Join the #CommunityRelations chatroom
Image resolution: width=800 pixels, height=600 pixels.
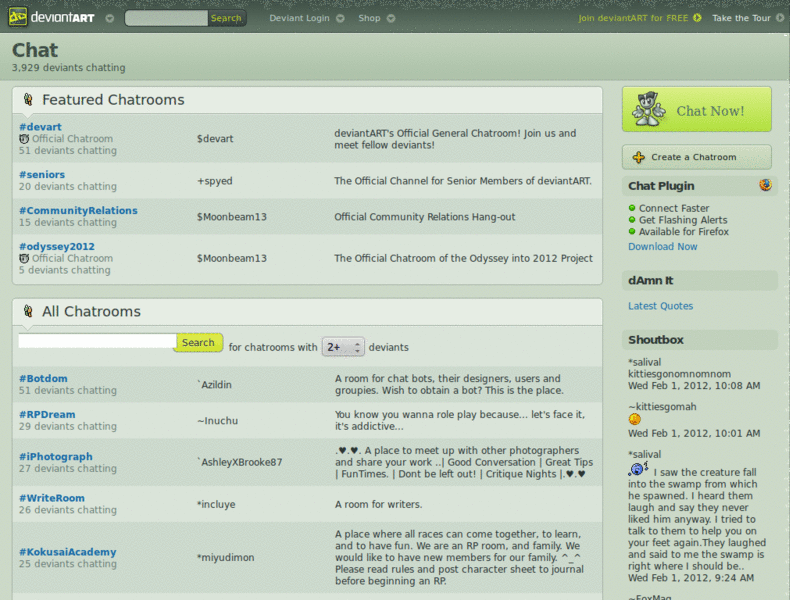tap(78, 211)
